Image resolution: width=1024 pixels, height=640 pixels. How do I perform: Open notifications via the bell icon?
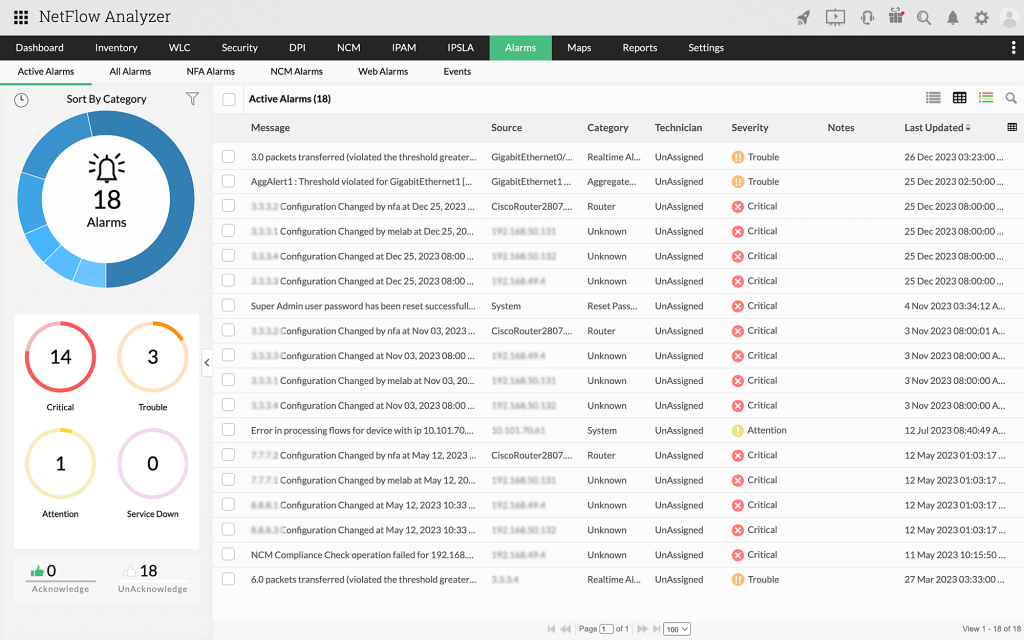(x=952, y=17)
